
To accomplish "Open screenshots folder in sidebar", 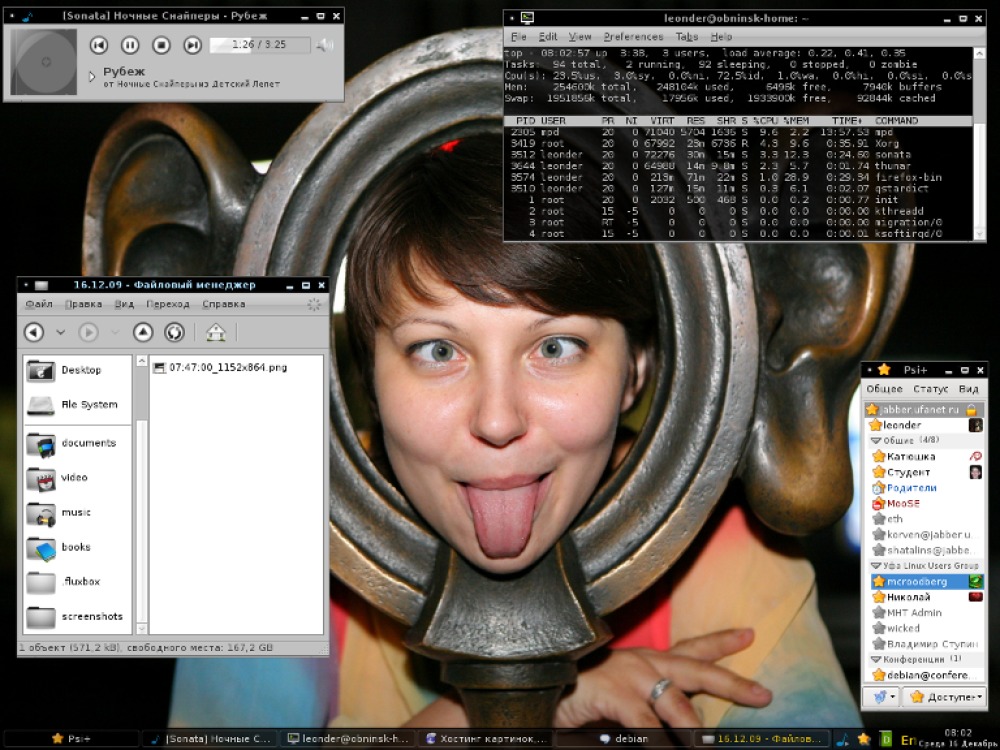I will point(77,617).
